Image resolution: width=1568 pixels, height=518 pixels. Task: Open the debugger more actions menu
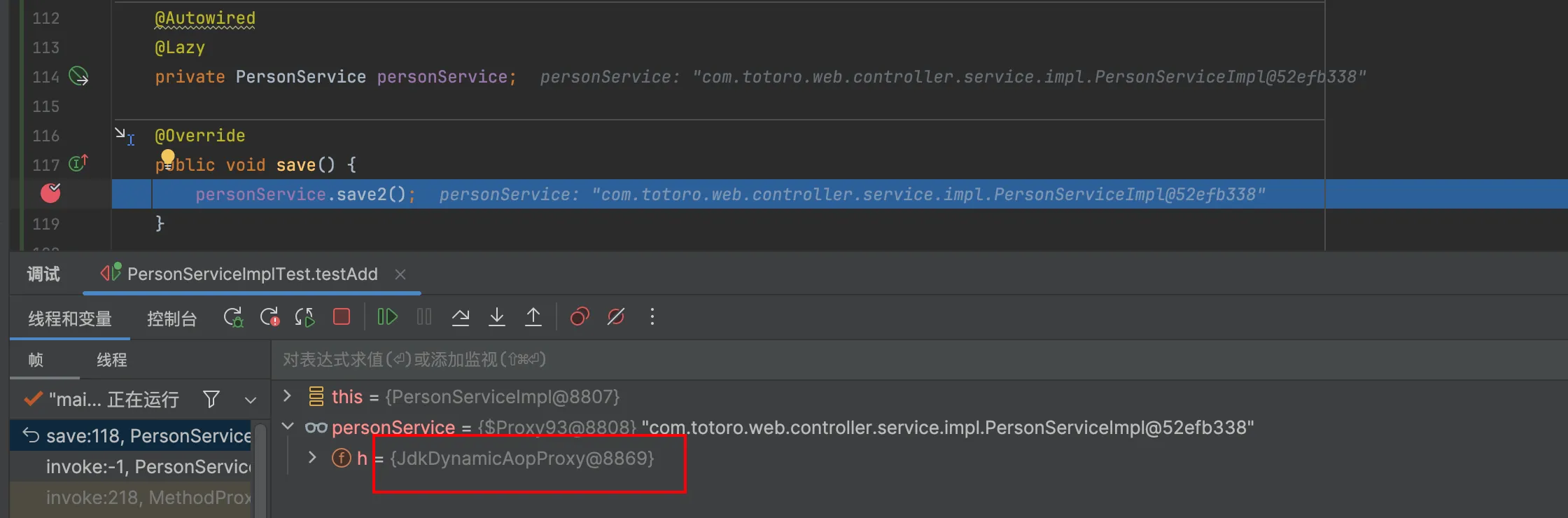[x=652, y=317]
